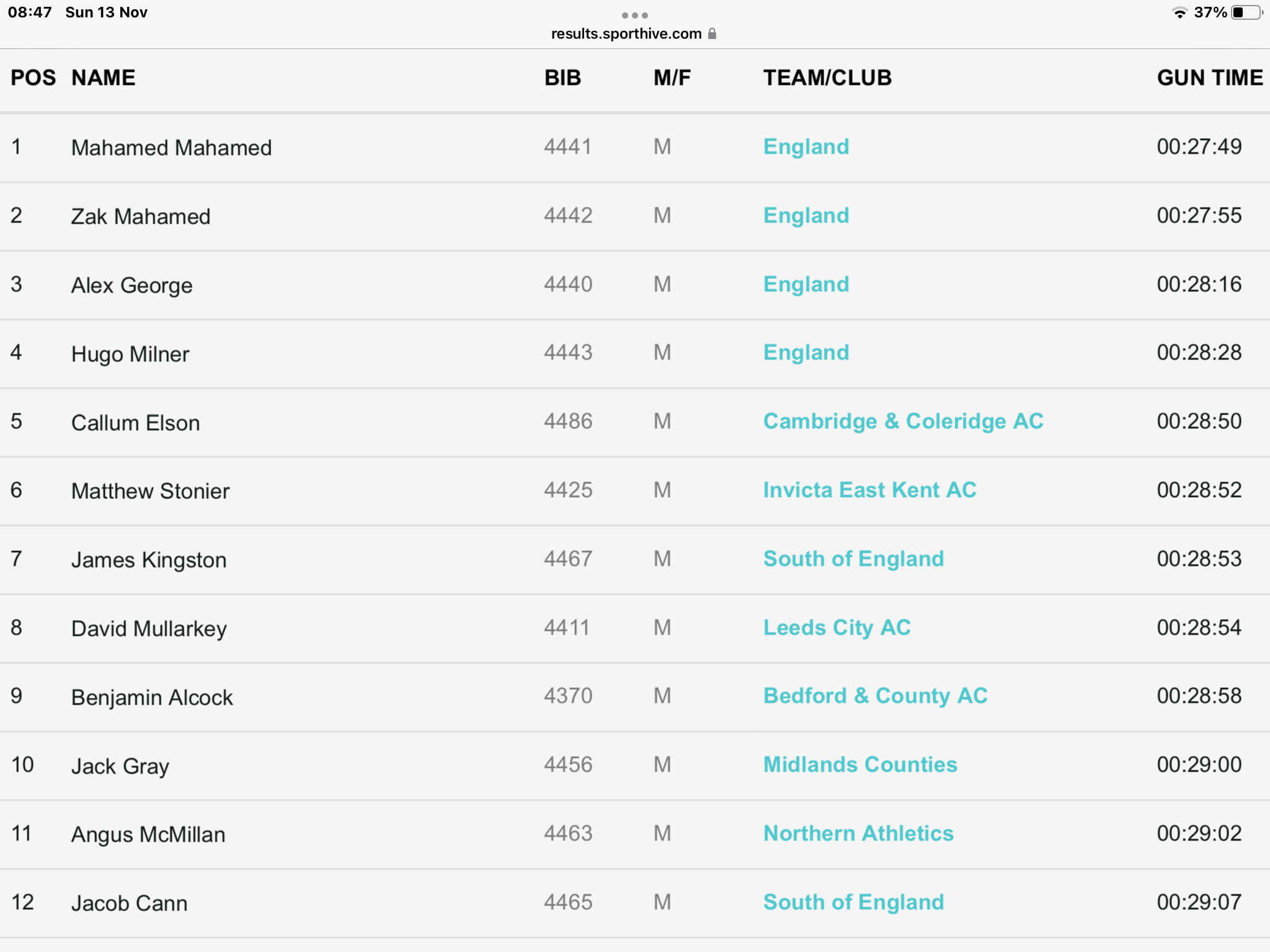The image size is (1270, 952).
Task: Open England team link for Mahamed Mahamed
Action: pos(806,147)
